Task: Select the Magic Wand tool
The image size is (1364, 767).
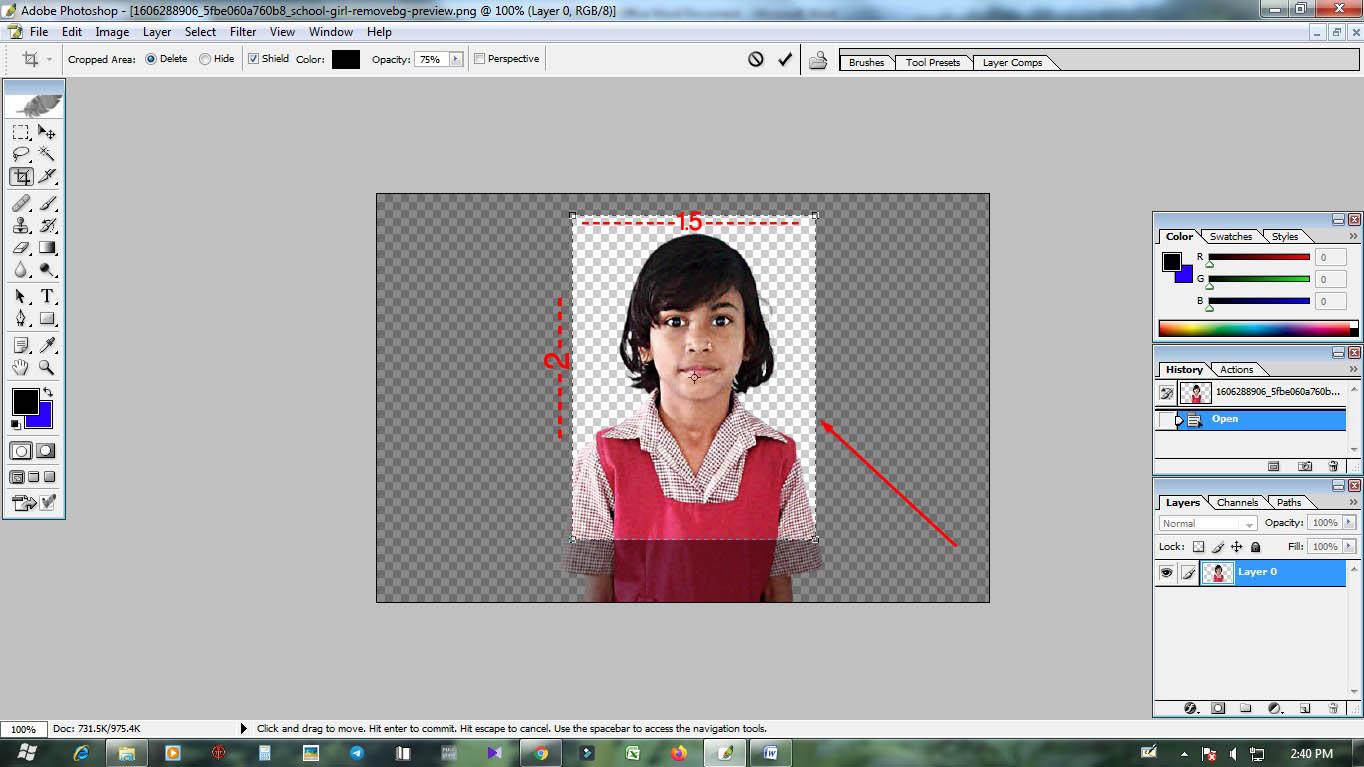Action: pyautogui.click(x=47, y=154)
